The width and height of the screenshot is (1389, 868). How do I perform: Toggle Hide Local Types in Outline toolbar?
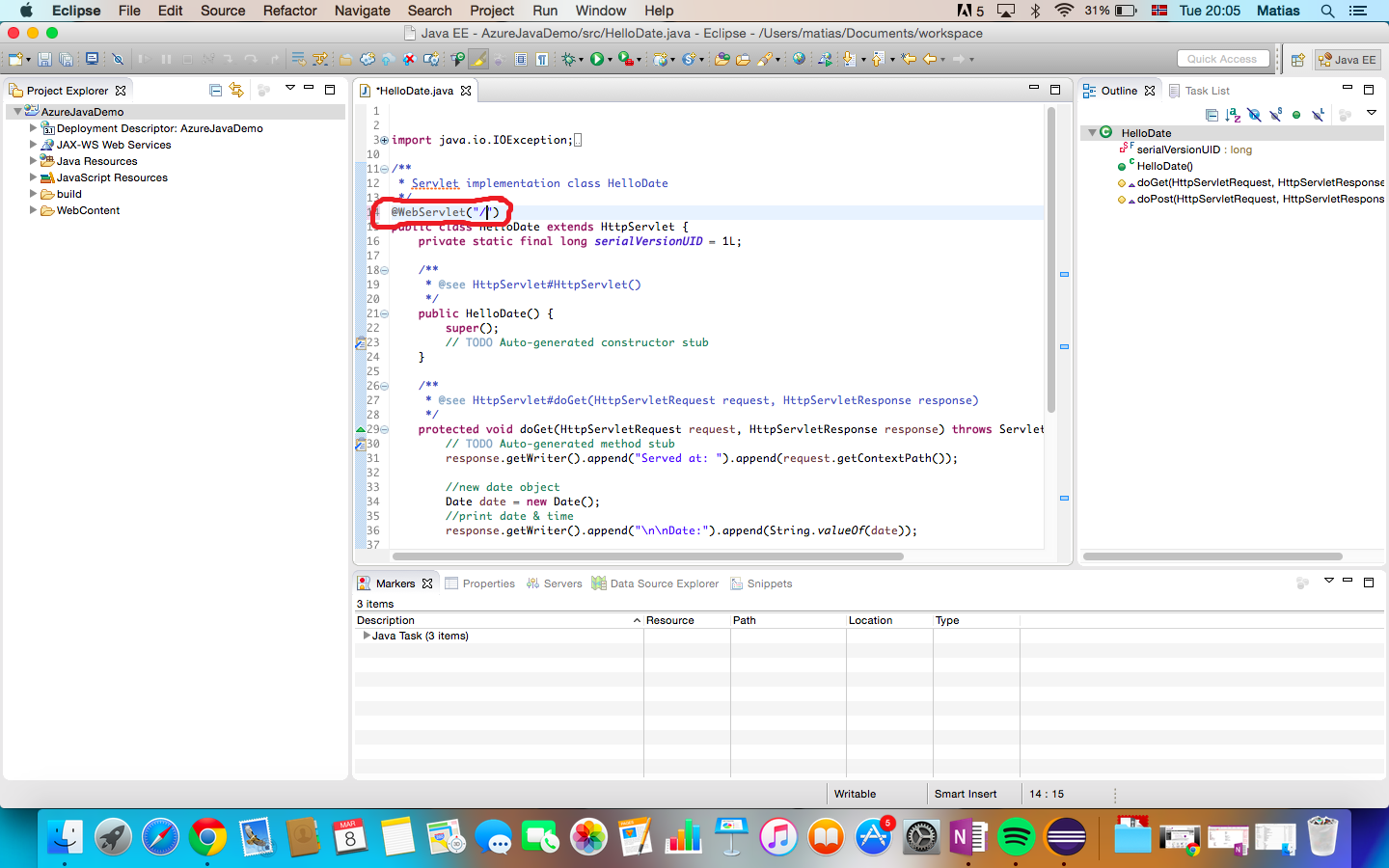point(1318,115)
